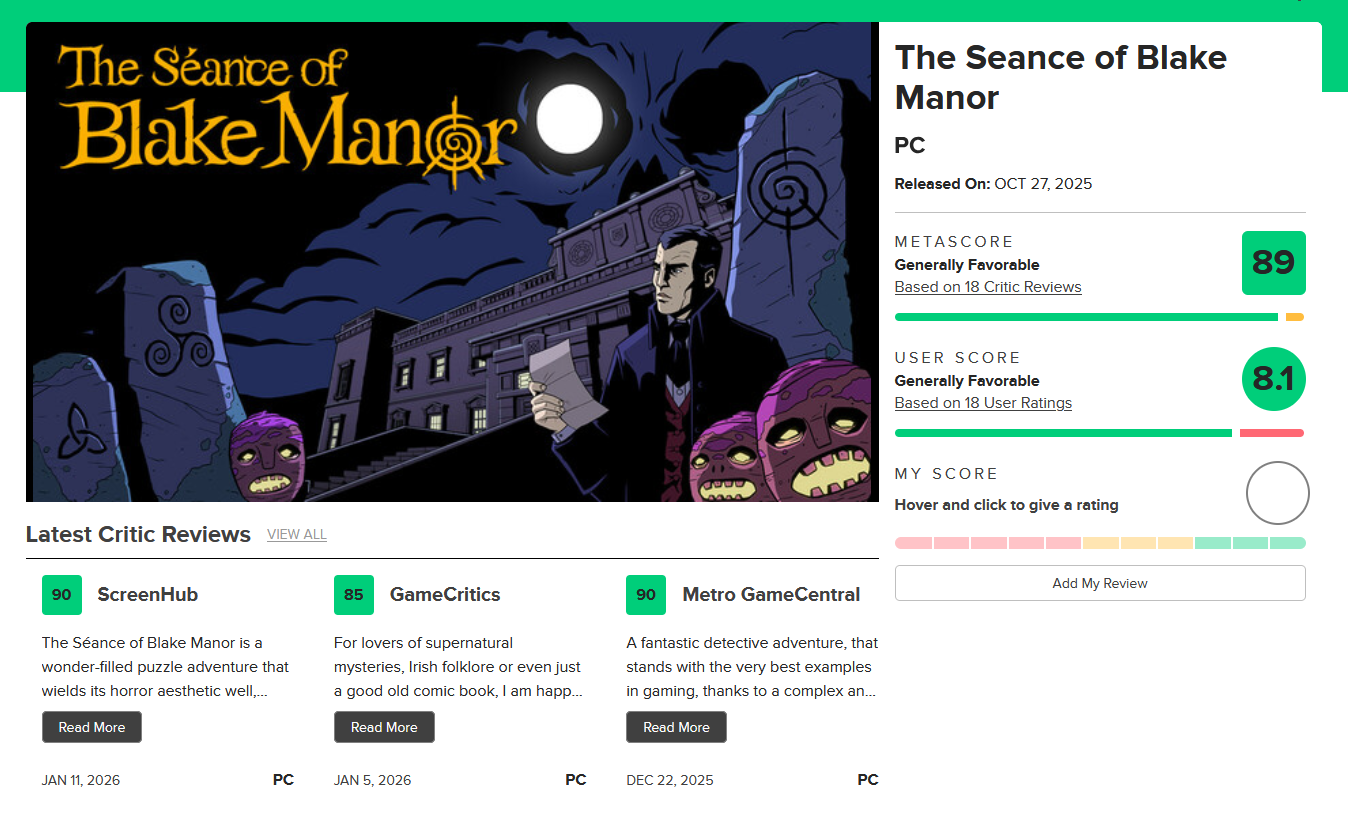Screen dimensions: 1348x813
Task: Click GameCritics' 85 score badge
Action: (354, 595)
